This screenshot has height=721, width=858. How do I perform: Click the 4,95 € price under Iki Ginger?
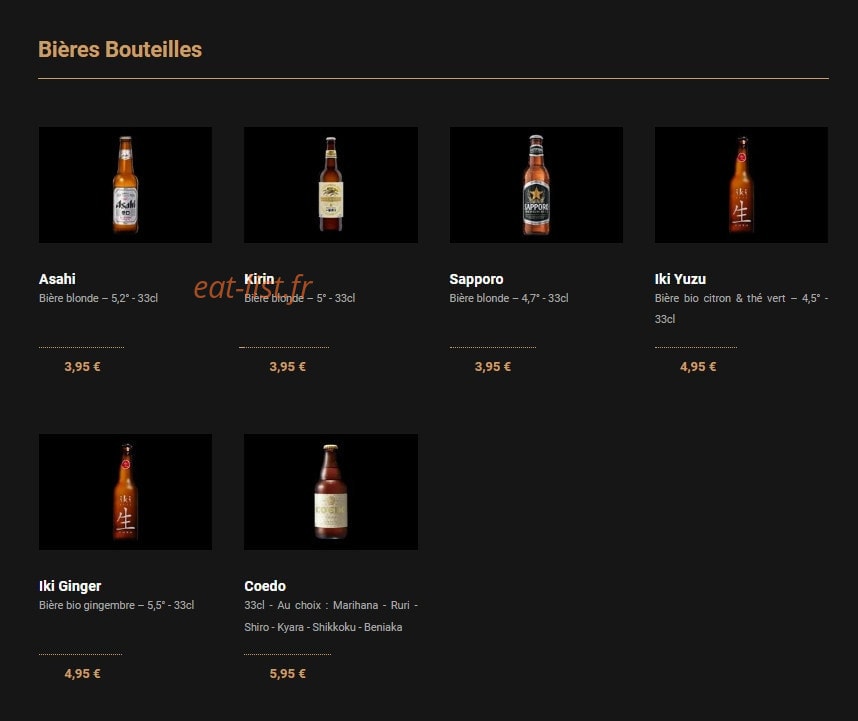pos(82,673)
